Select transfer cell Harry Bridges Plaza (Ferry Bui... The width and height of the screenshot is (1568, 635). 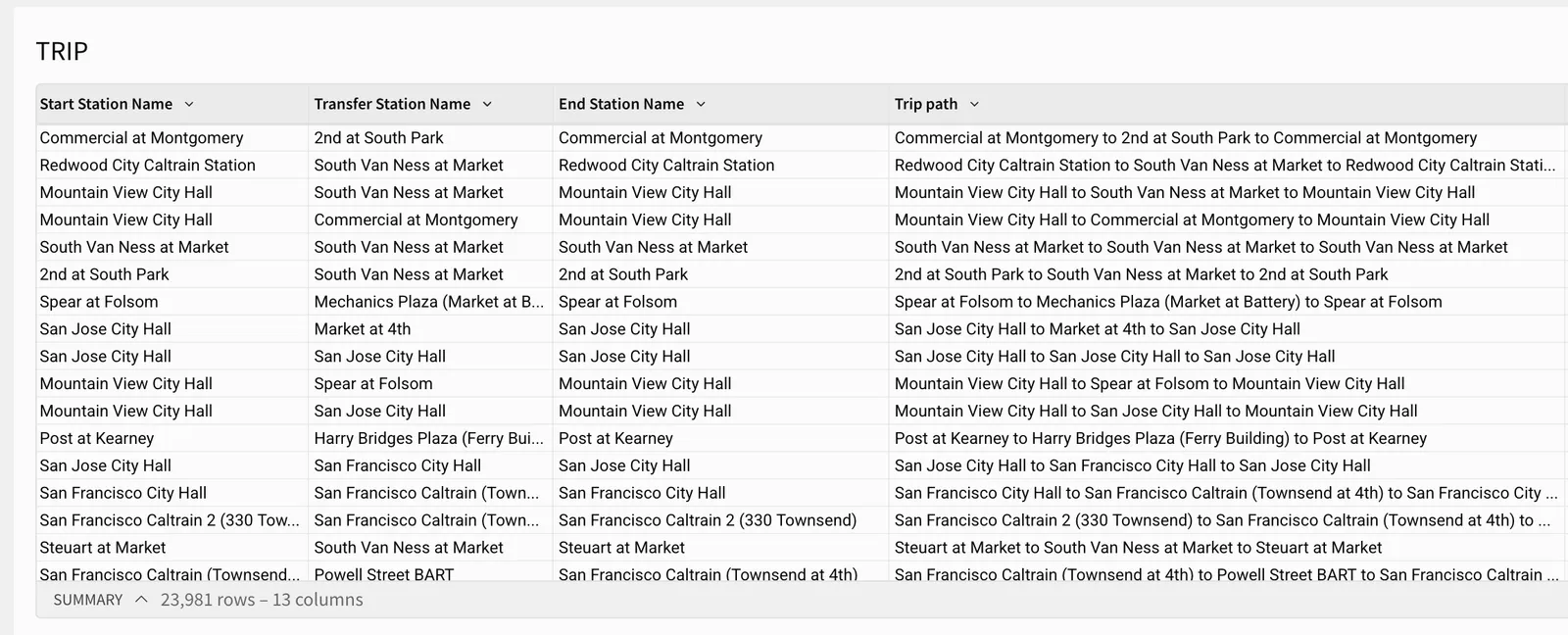tap(428, 439)
